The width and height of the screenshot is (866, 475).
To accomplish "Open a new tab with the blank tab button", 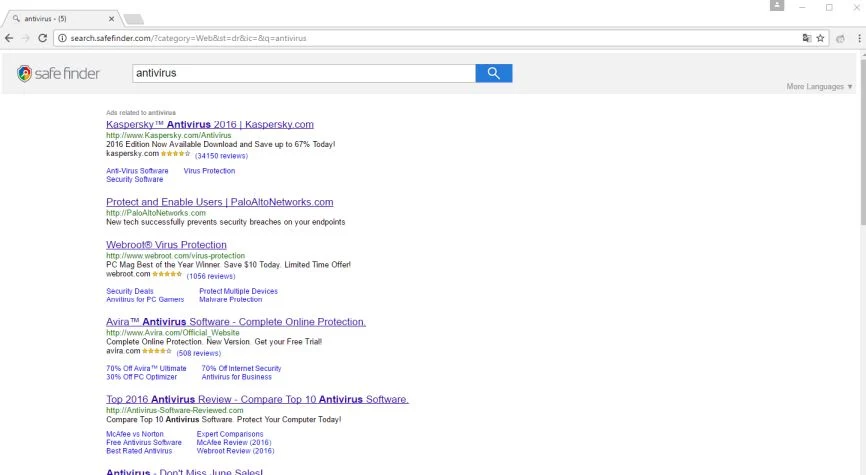I will pyautogui.click(x=133, y=19).
